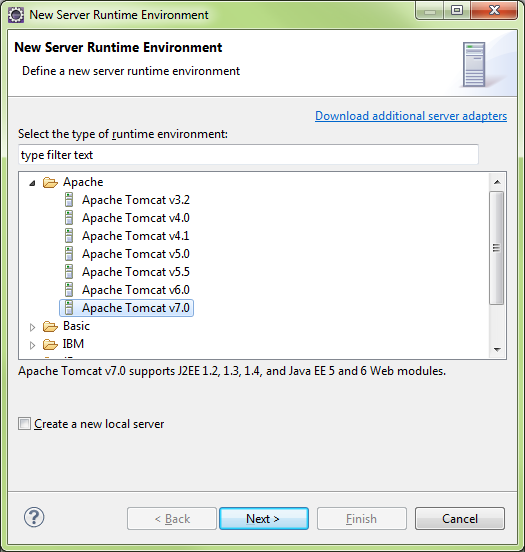Open help with the question mark icon
This screenshot has width=525, height=552.
[x=34, y=517]
